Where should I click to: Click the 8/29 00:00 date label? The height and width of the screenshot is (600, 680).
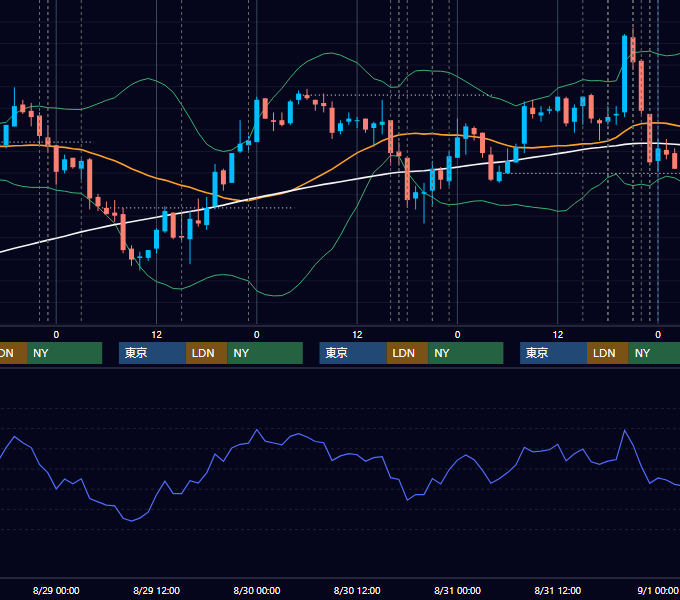[56, 590]
